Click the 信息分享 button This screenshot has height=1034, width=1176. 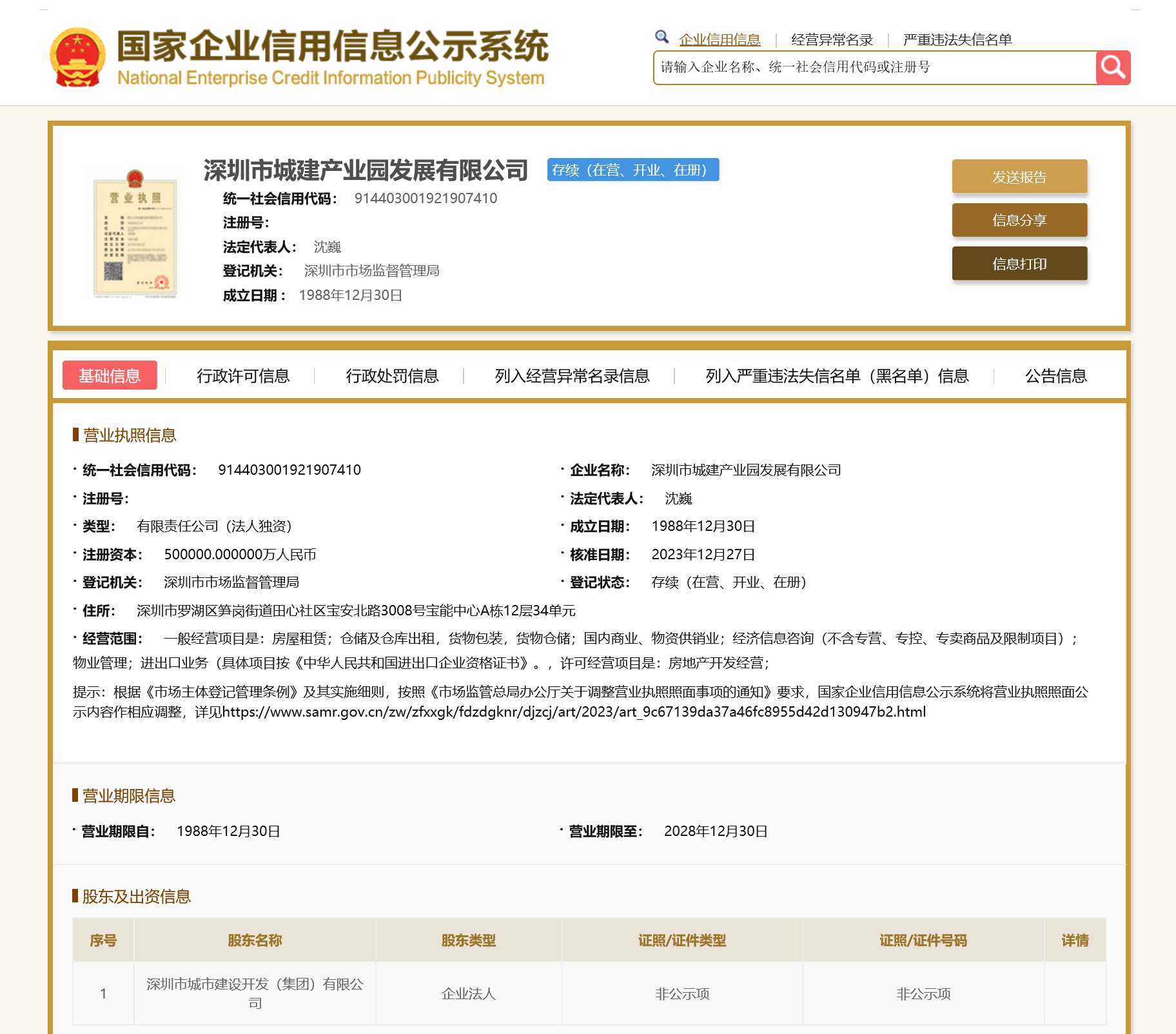coord(1019,220)
